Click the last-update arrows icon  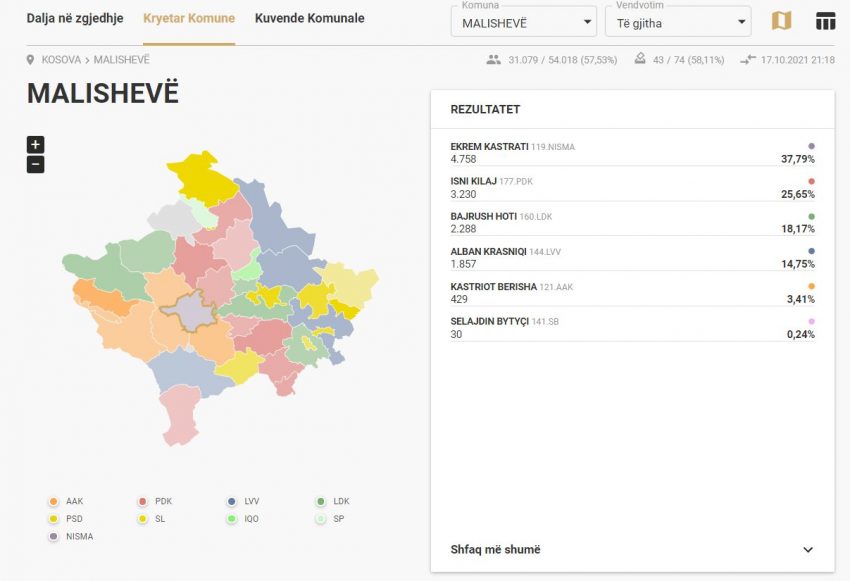[748, 60]
